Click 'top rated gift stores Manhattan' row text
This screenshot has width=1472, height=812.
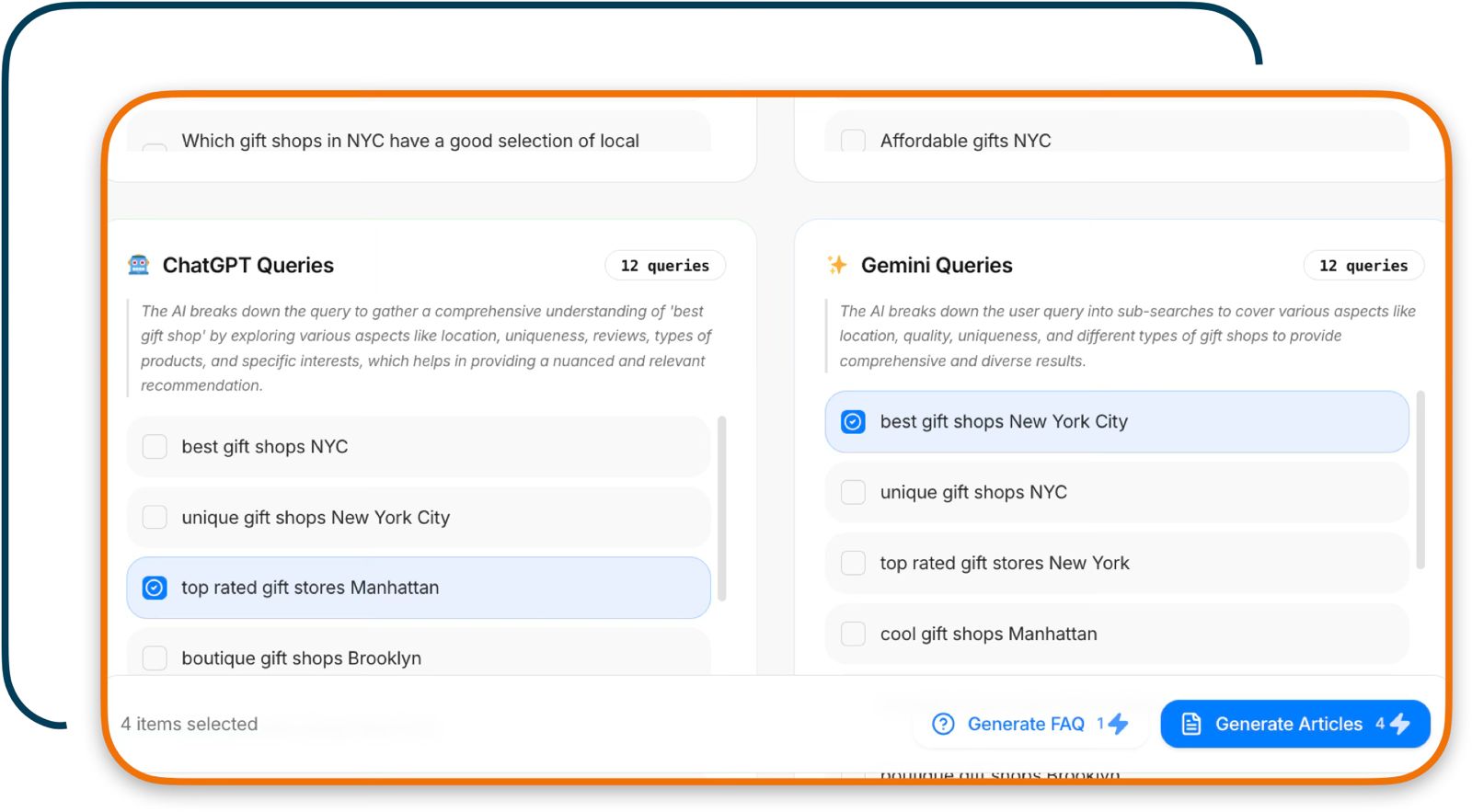point(310,588)
